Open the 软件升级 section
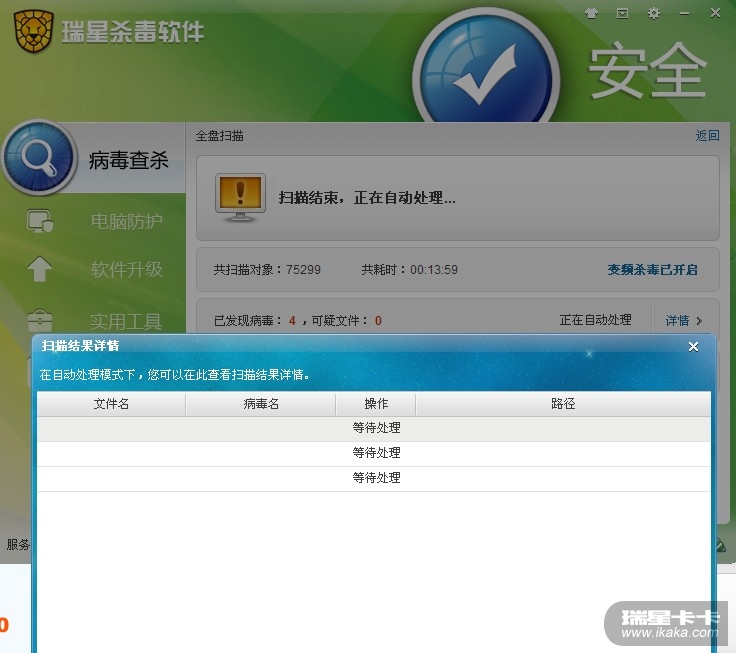736x653 pixels. [x=127, y=269]
